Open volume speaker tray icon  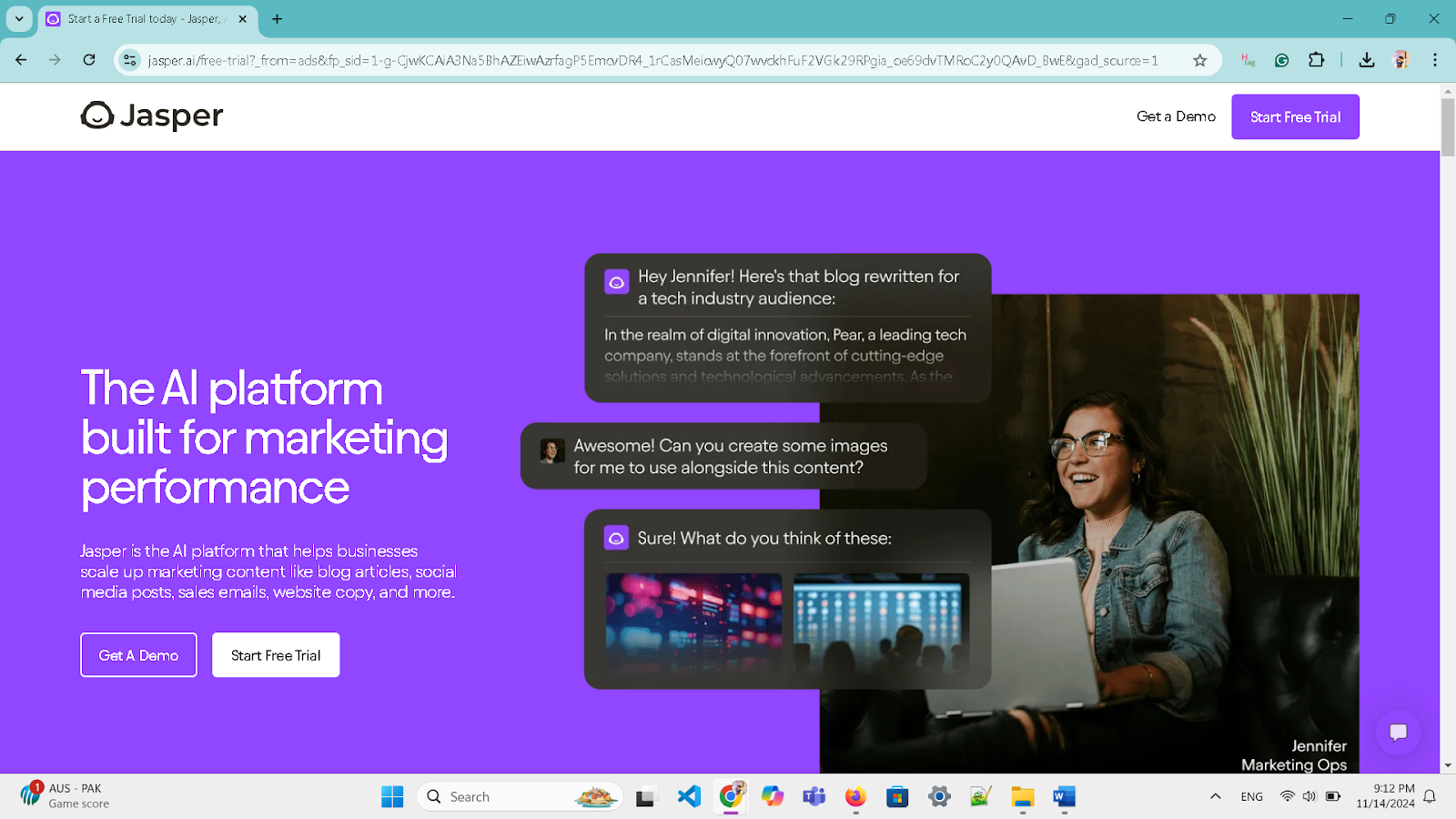tap(1309, 796)
